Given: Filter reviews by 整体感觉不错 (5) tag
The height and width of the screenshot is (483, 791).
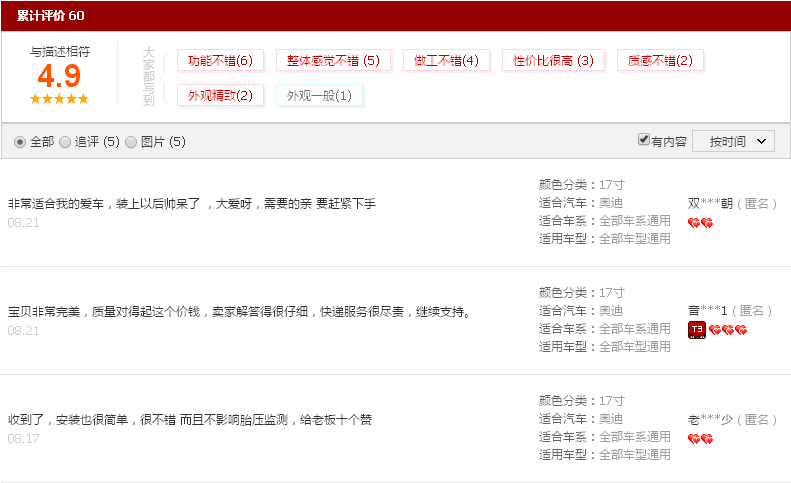Looking at the screenshot, I should coord(333,61).
